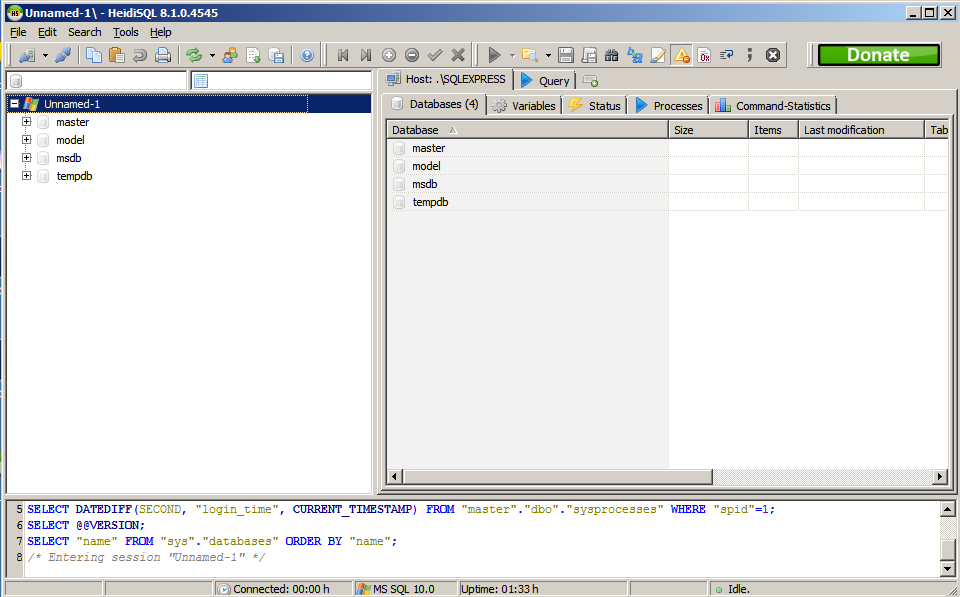Screen dimensions: 960x597
Task: Click the pencil edit icon
Action: pos(658,56)
